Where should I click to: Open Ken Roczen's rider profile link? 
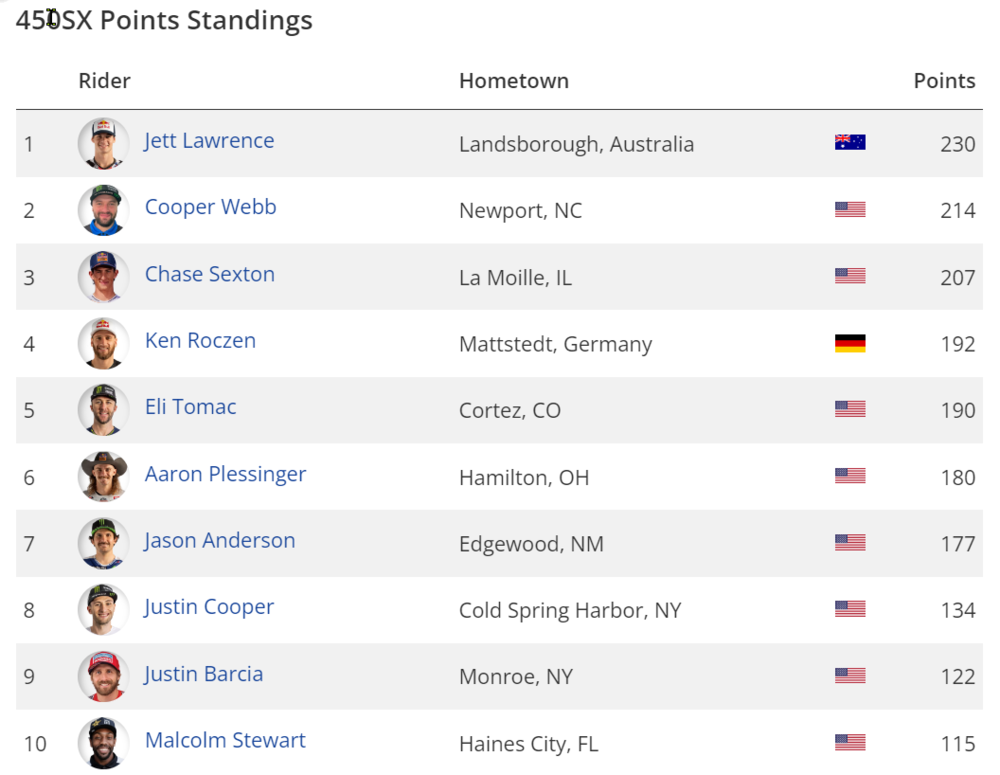click(200, 340)
